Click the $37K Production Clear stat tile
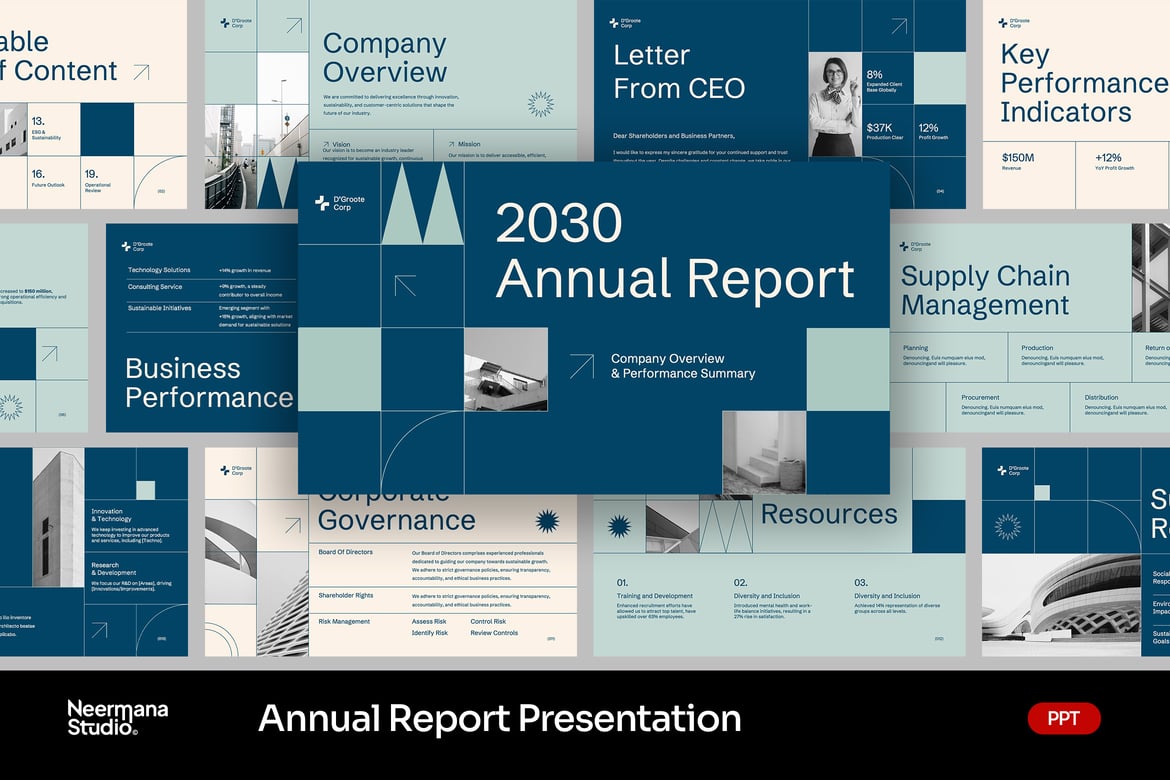The height and width of the screenshot is (780, 1170). tap(887, 131)
